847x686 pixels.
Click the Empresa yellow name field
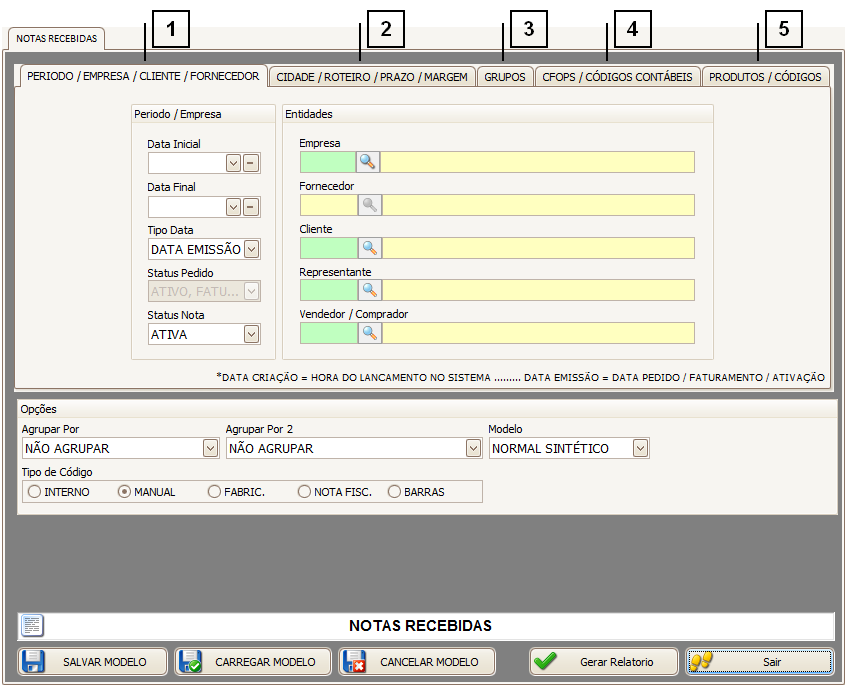[537, 162]
